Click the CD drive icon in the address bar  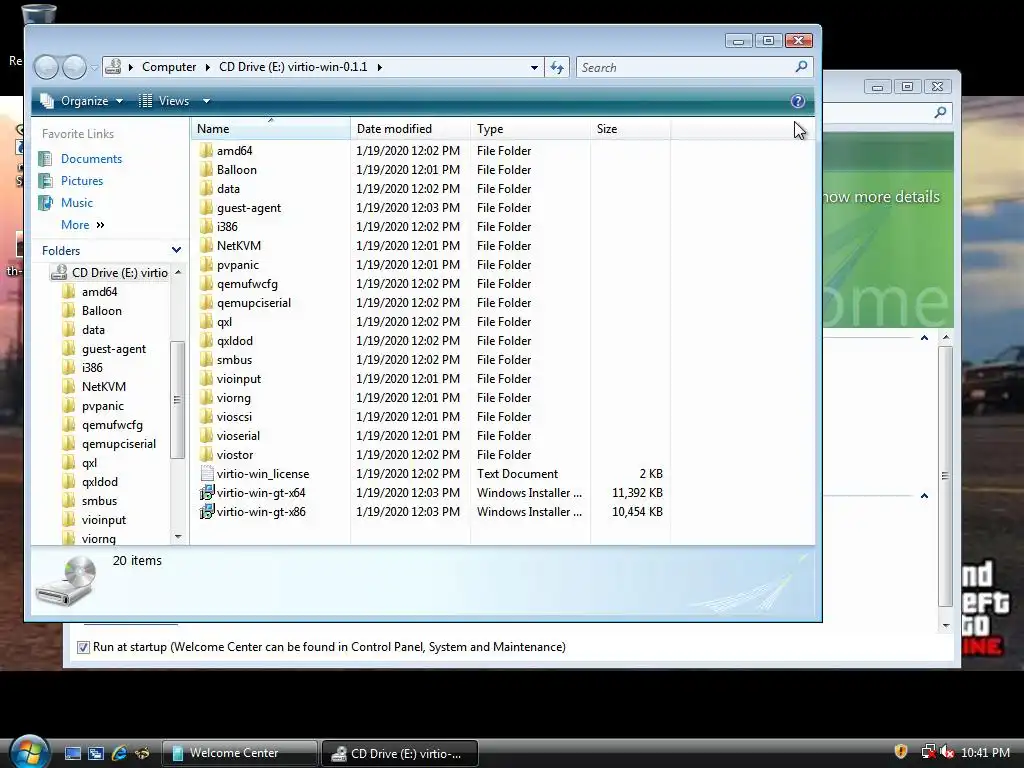(x=113, y=67)
